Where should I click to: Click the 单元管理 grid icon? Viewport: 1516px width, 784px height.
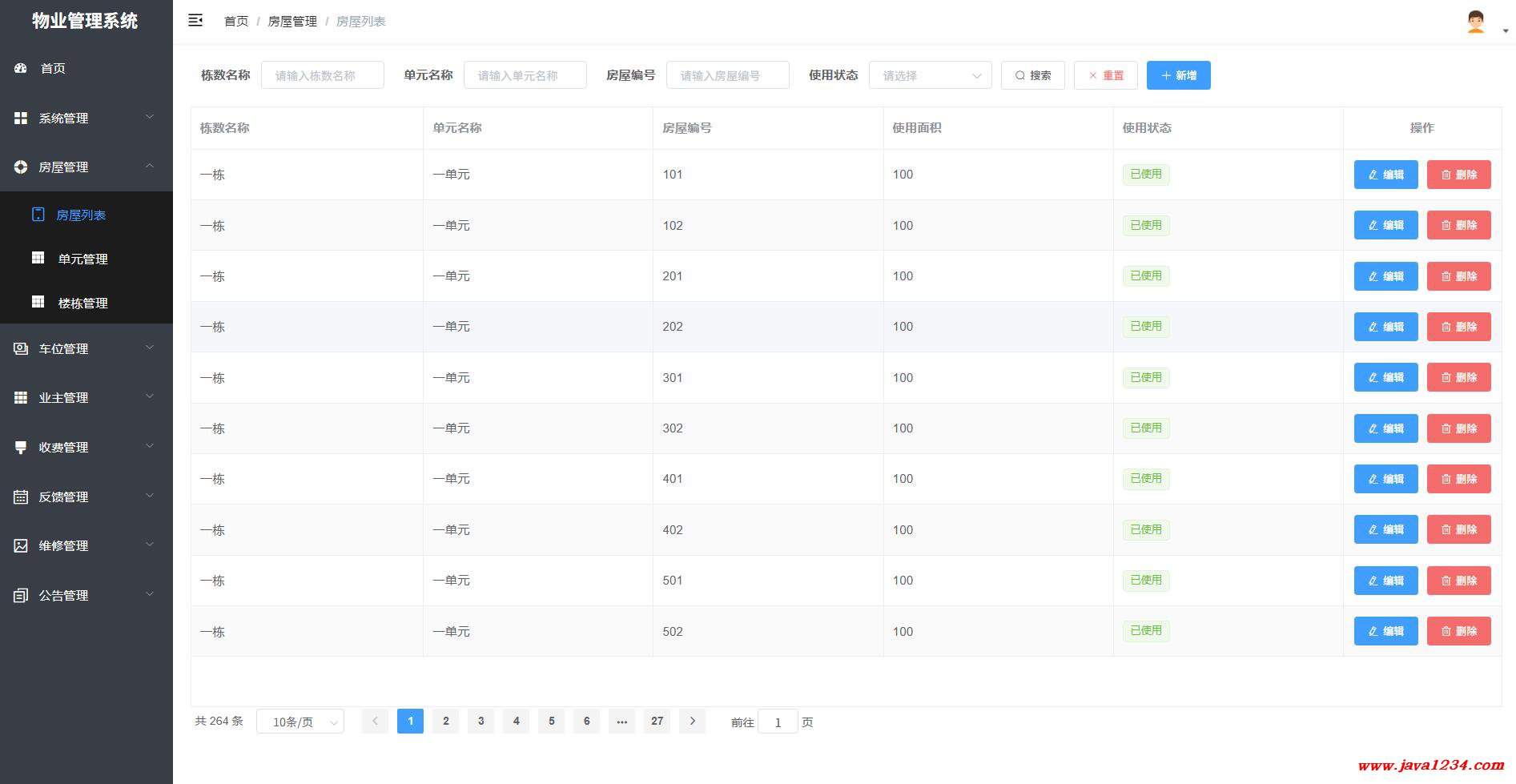(38, 258)
